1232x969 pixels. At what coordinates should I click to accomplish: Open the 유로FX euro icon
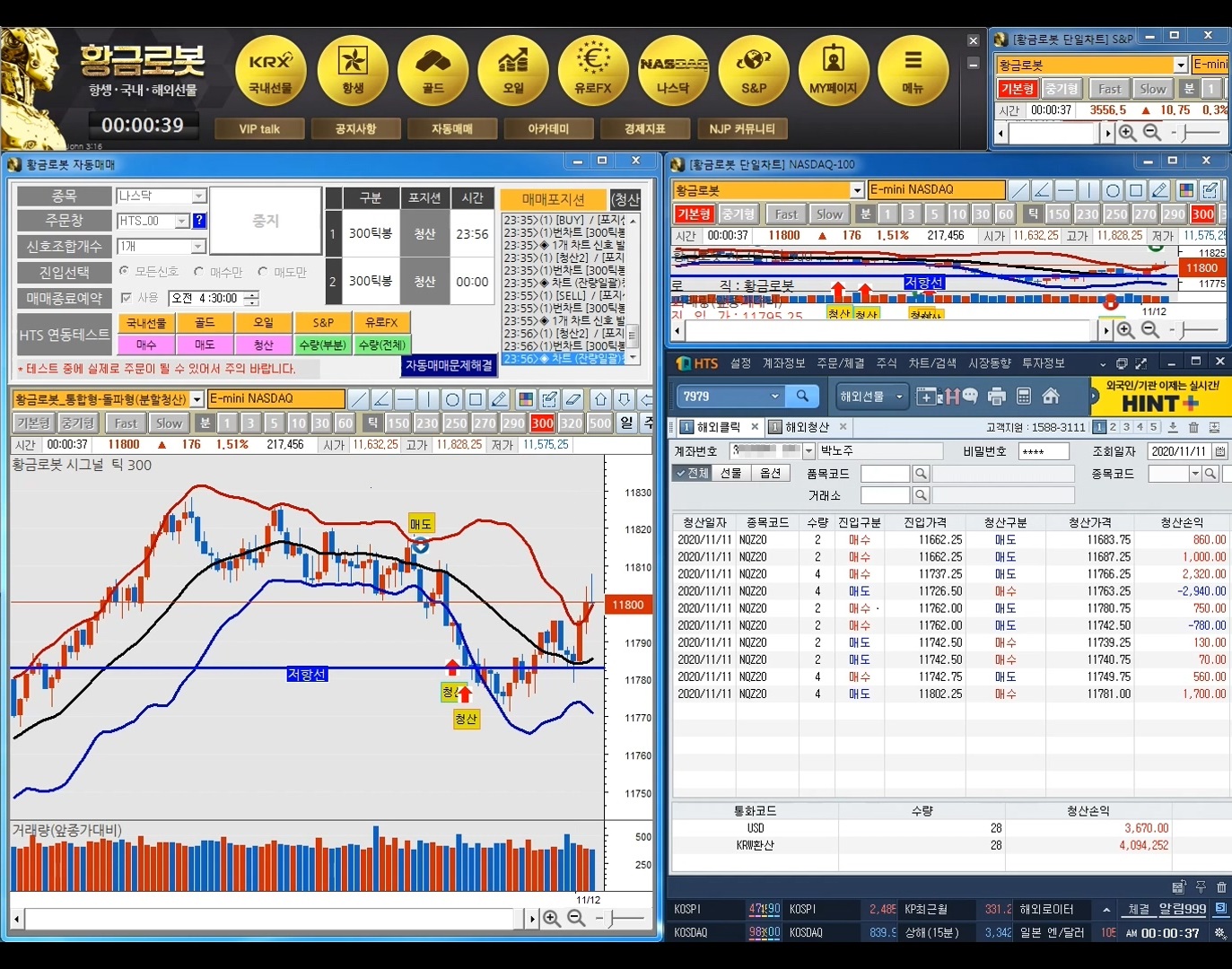[x=593, y=72]
